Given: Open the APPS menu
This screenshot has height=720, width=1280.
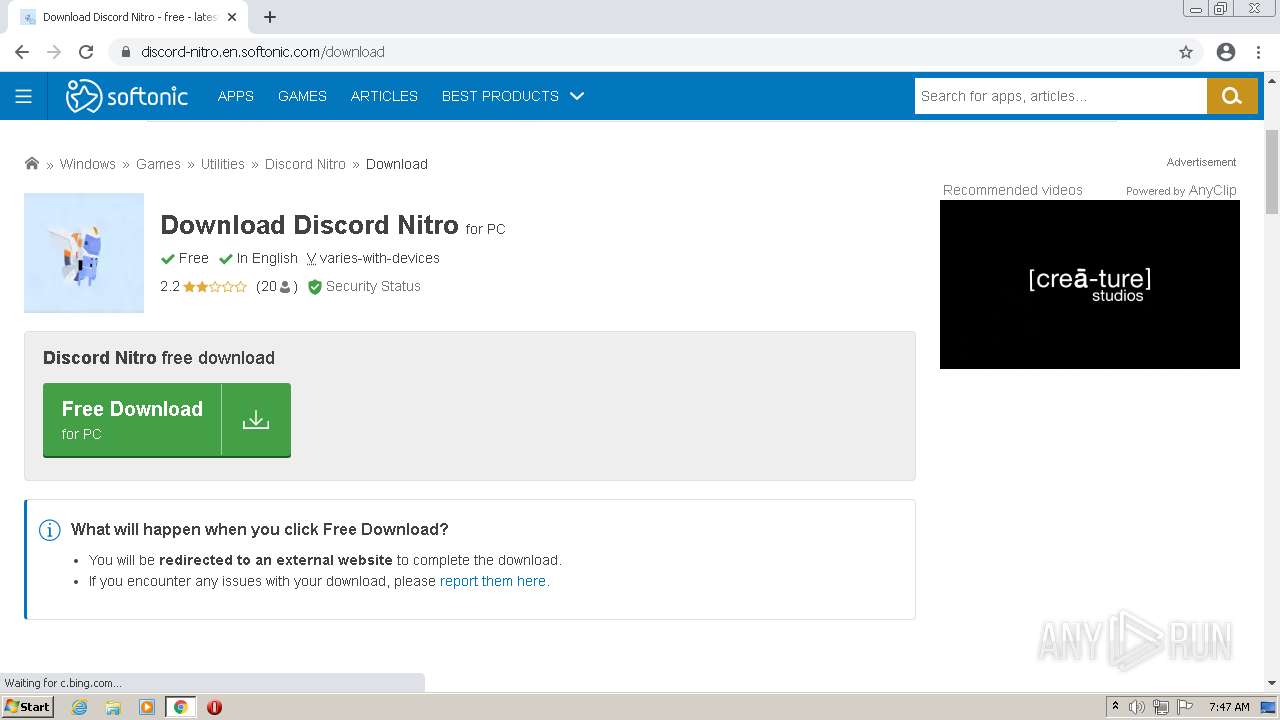Looking at the screenshot, I should coord(236,96).
